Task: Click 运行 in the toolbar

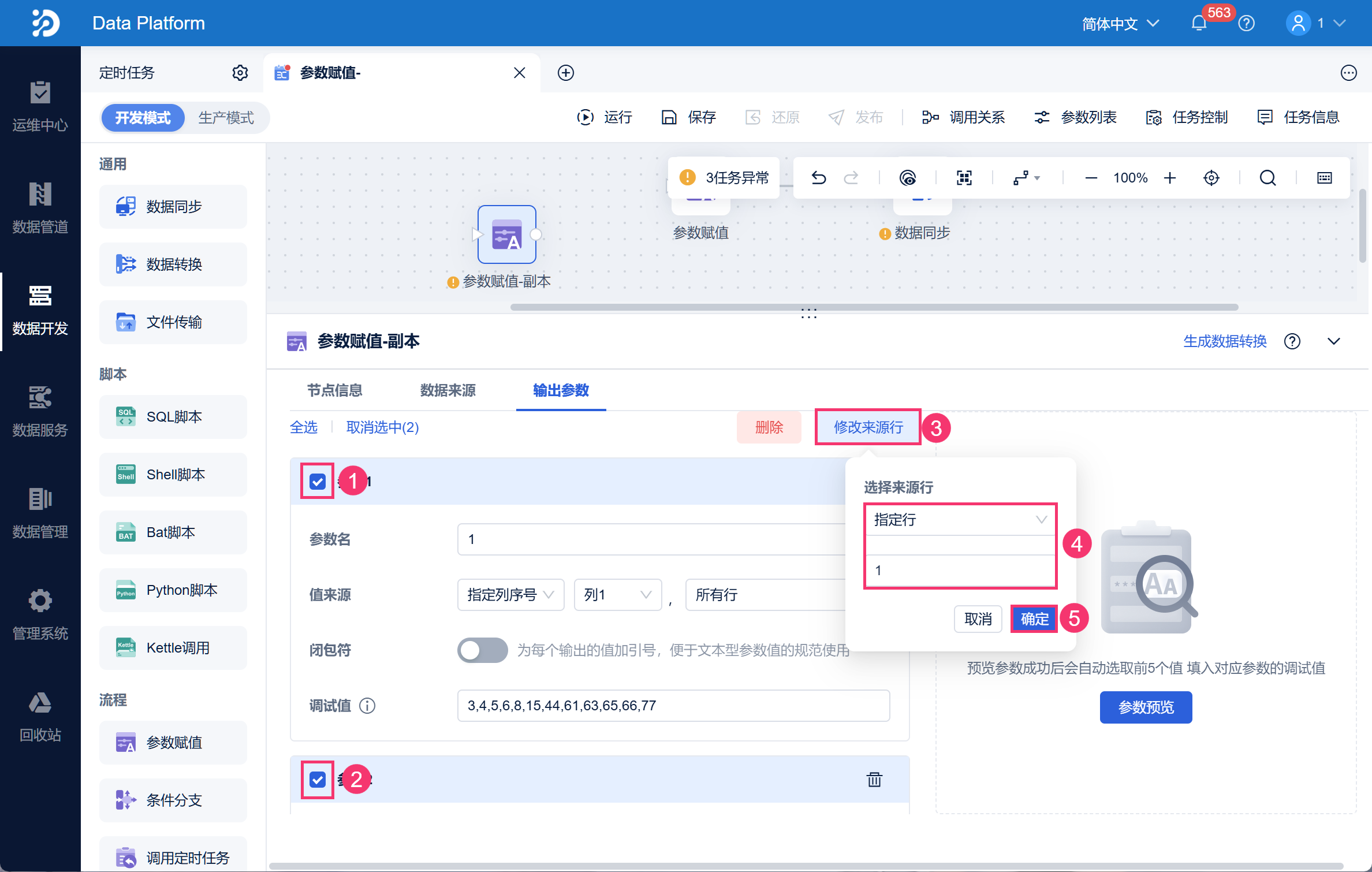Action: tap(605, 118)
